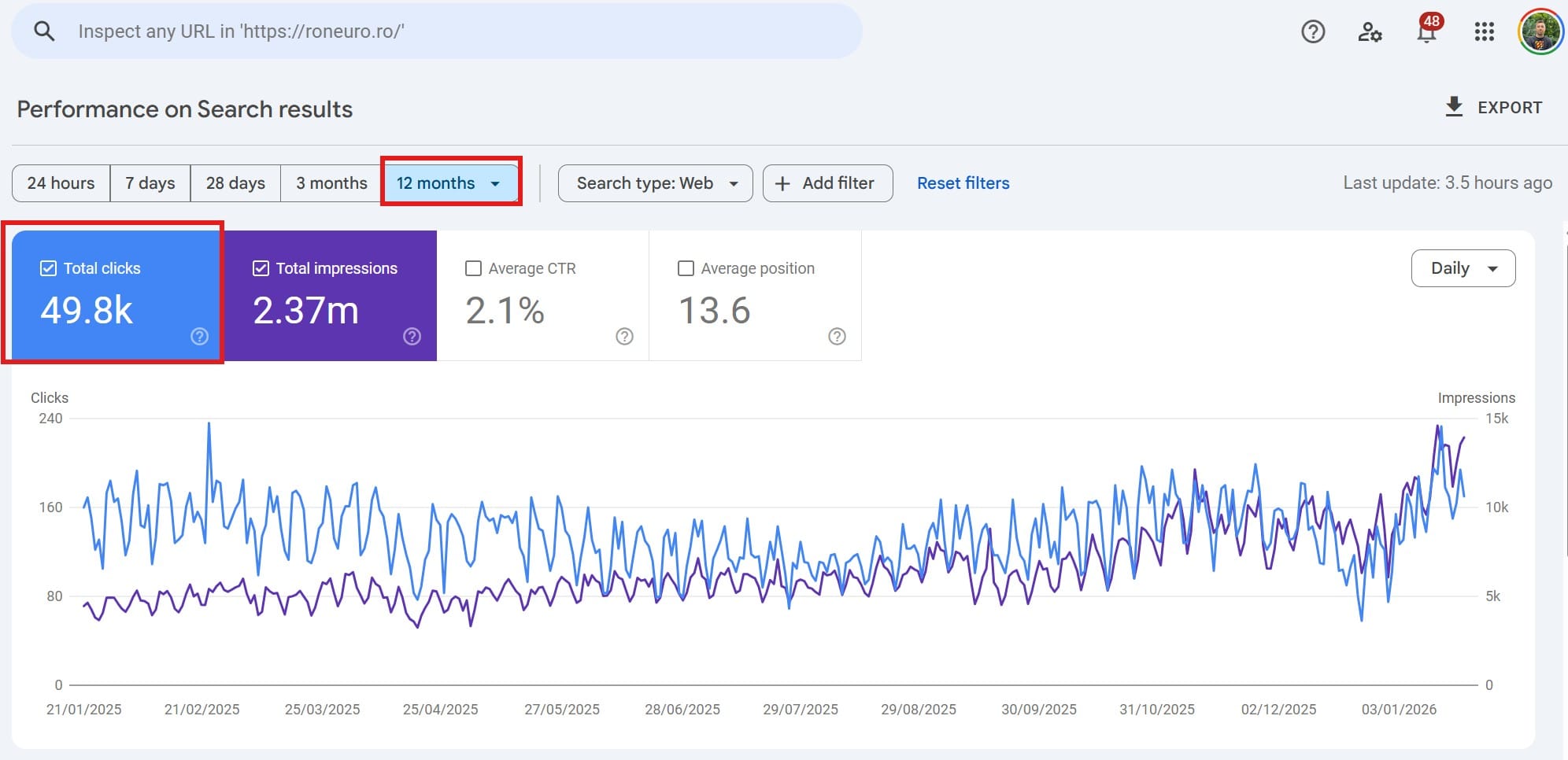Image resolution: width=1568 pixels, height=760 pixels.
Task: Enable the Average CTR checkbox
Action: pyautogui.click(x=473, y=268)
